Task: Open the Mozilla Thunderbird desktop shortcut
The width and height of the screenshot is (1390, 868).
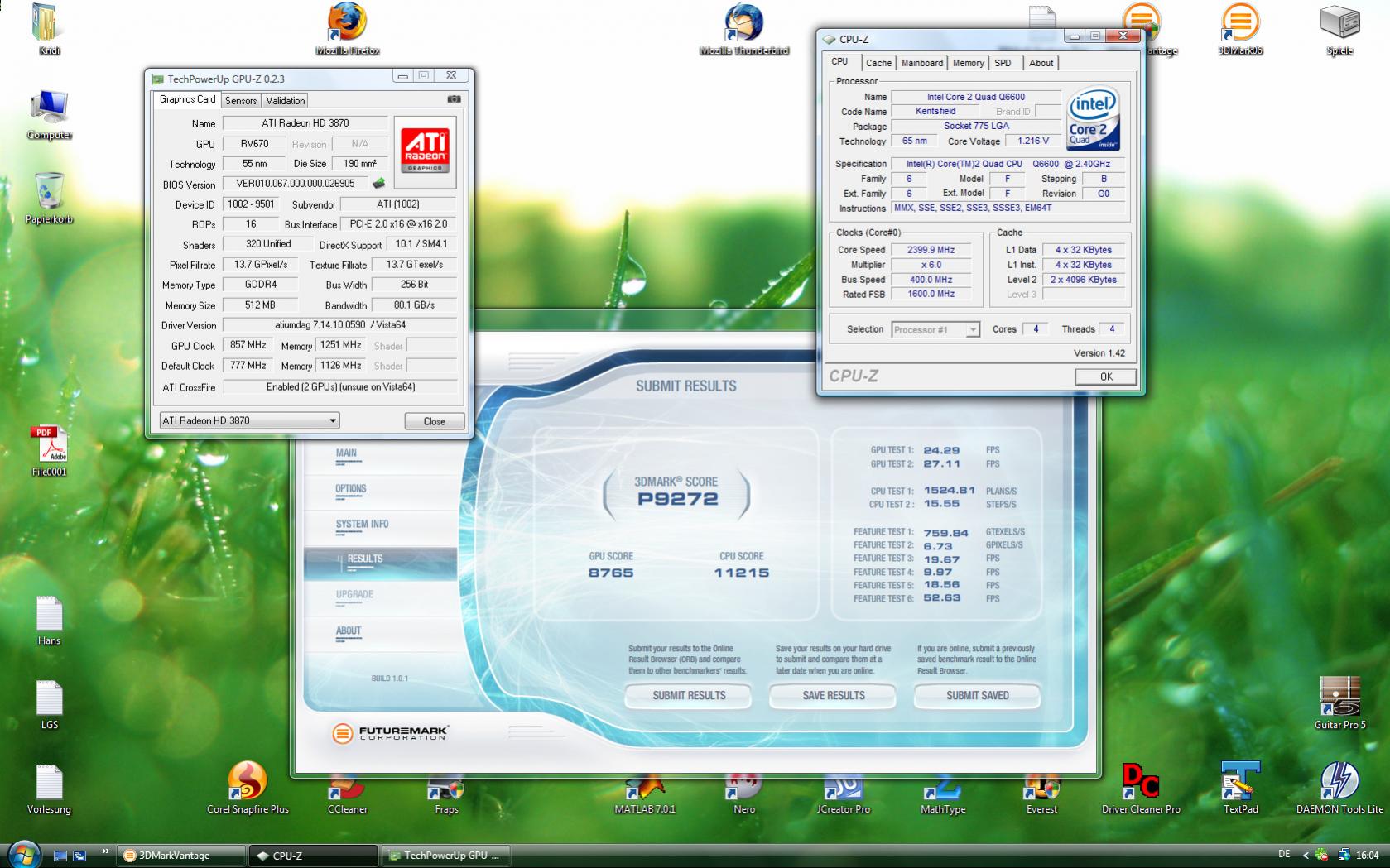Action: tap(744, 28)
